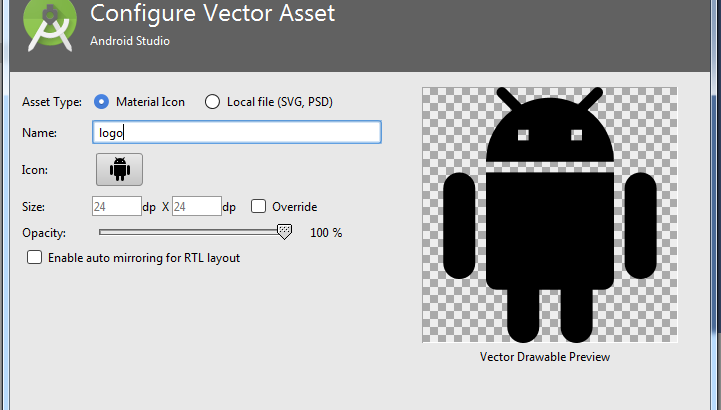
Task: Enable the Override size checkbox
Action: coord(258,207)
